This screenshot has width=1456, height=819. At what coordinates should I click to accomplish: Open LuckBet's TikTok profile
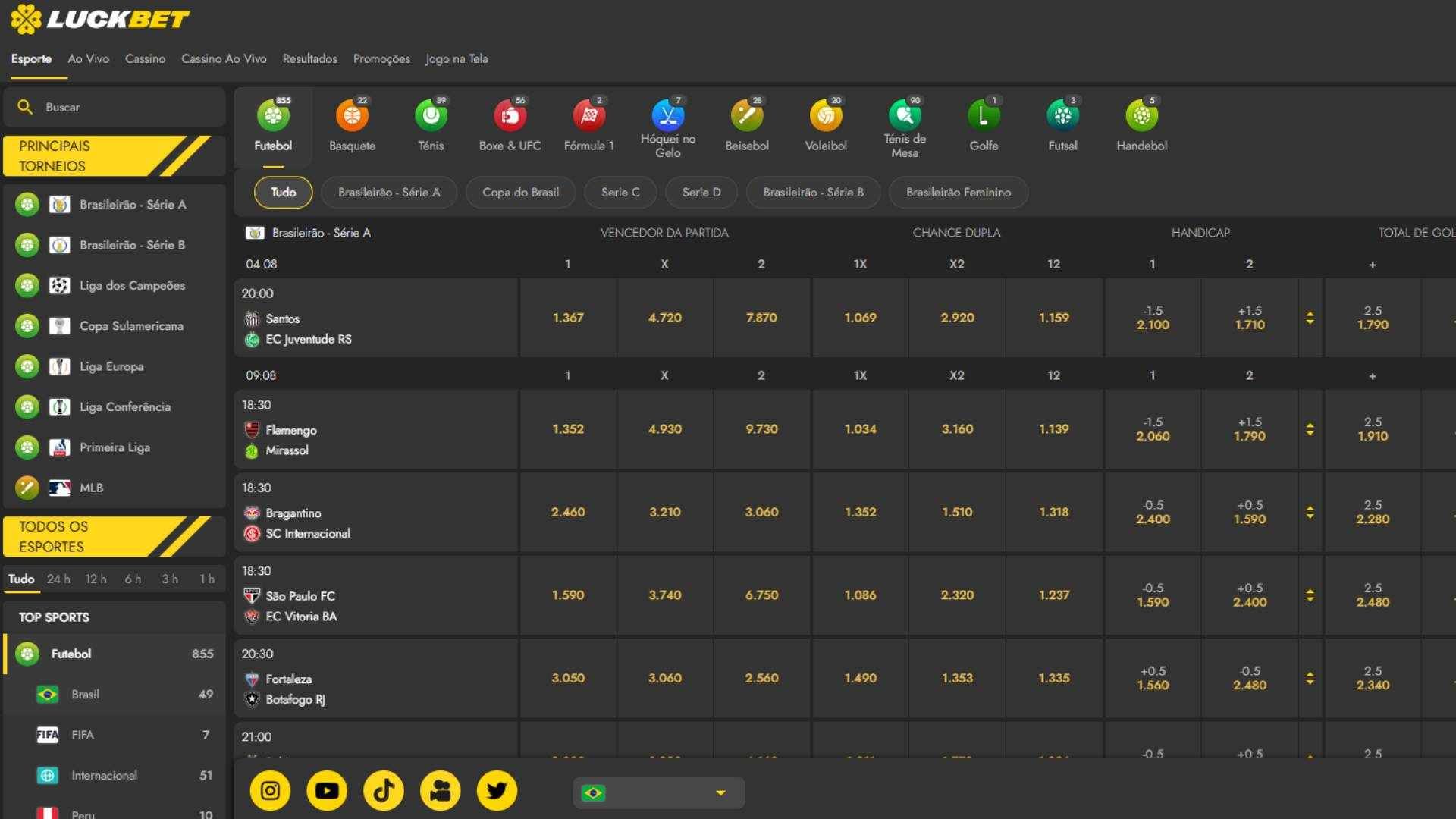click(x=384, y=791)
